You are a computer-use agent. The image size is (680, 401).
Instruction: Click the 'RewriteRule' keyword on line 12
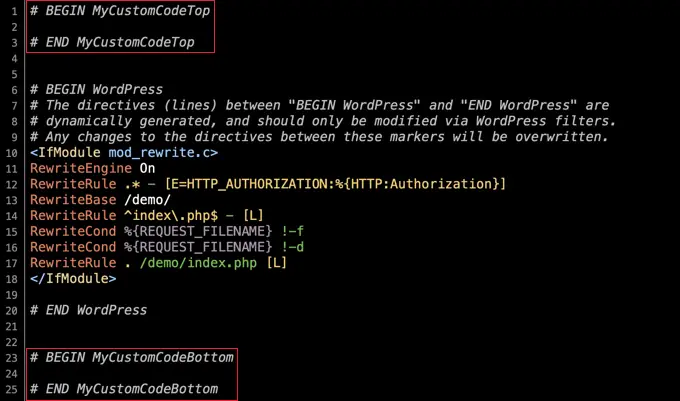click(73, 184)
